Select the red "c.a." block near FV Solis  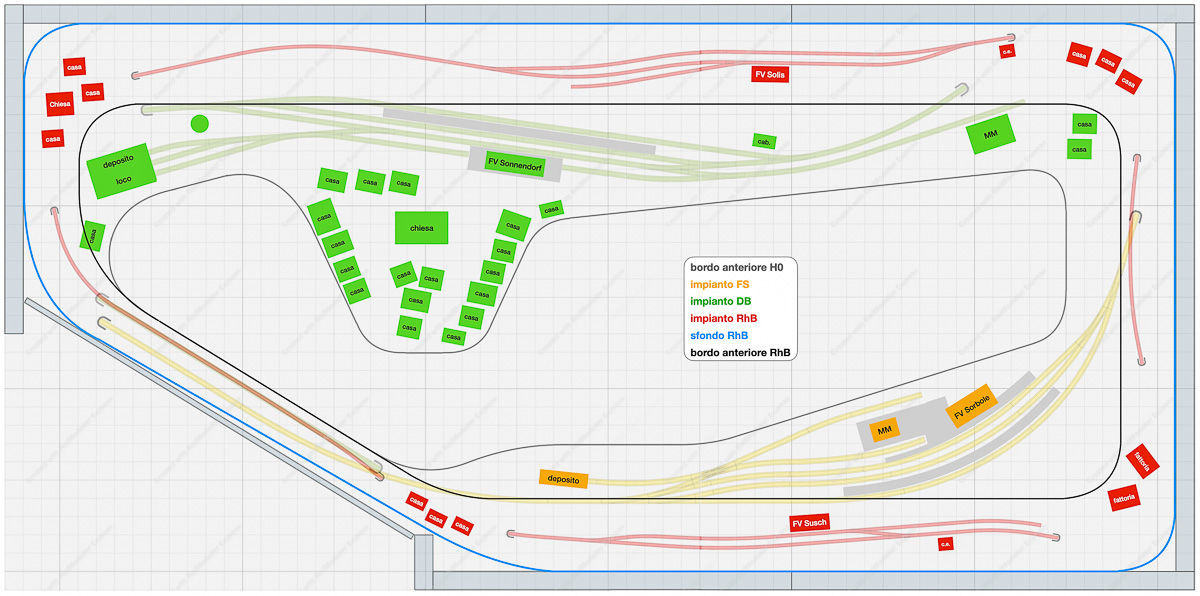(1007, 51)
